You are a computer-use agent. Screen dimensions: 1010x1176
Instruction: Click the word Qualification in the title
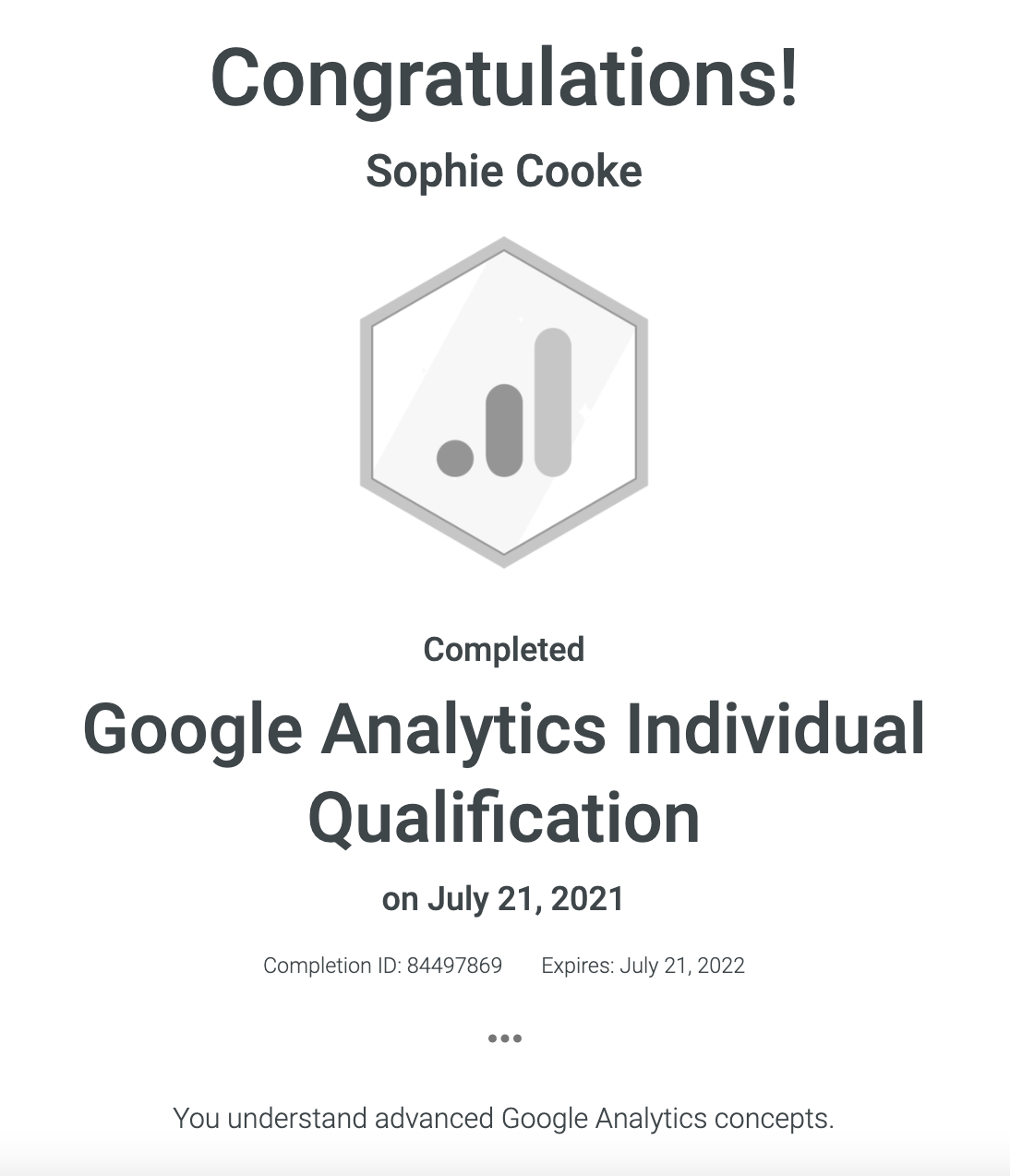pyautogui.click(x=504, y=820)
